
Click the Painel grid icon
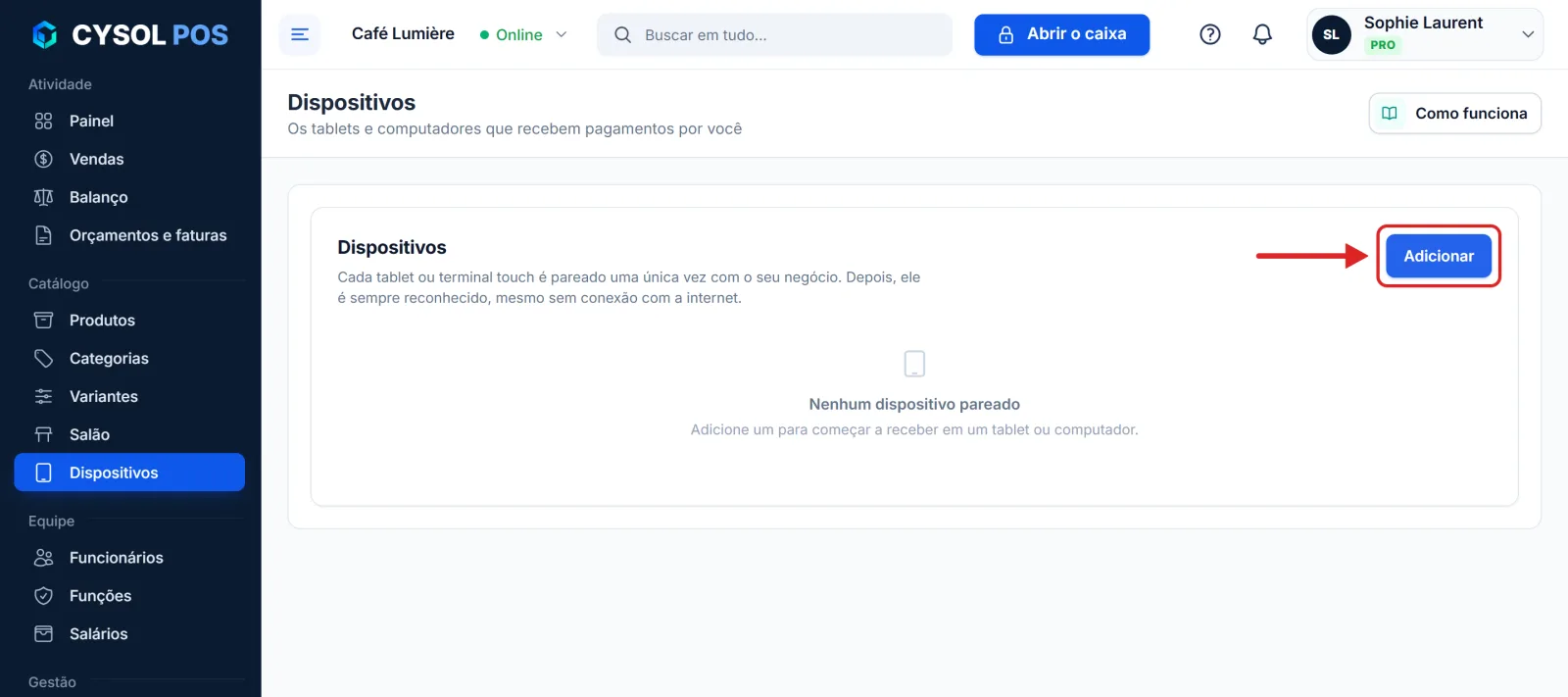(43, 121)
